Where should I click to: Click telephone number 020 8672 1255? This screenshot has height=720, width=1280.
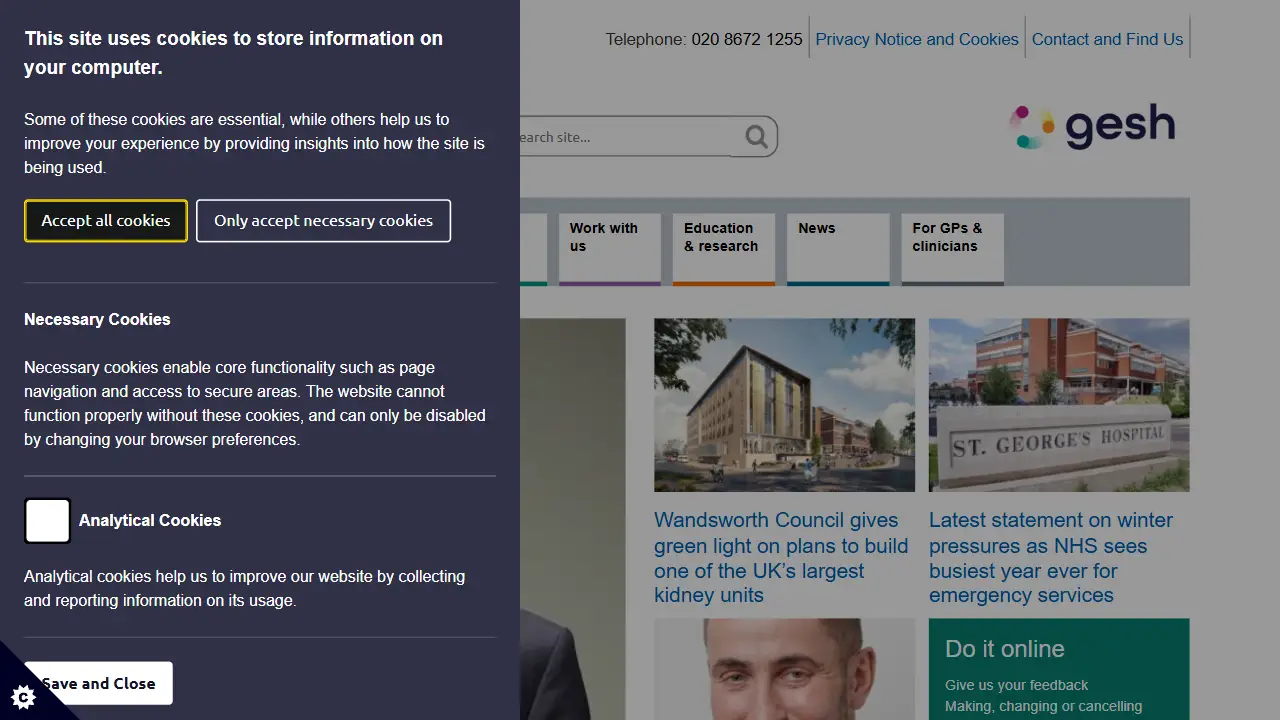(x=747, y=39)
